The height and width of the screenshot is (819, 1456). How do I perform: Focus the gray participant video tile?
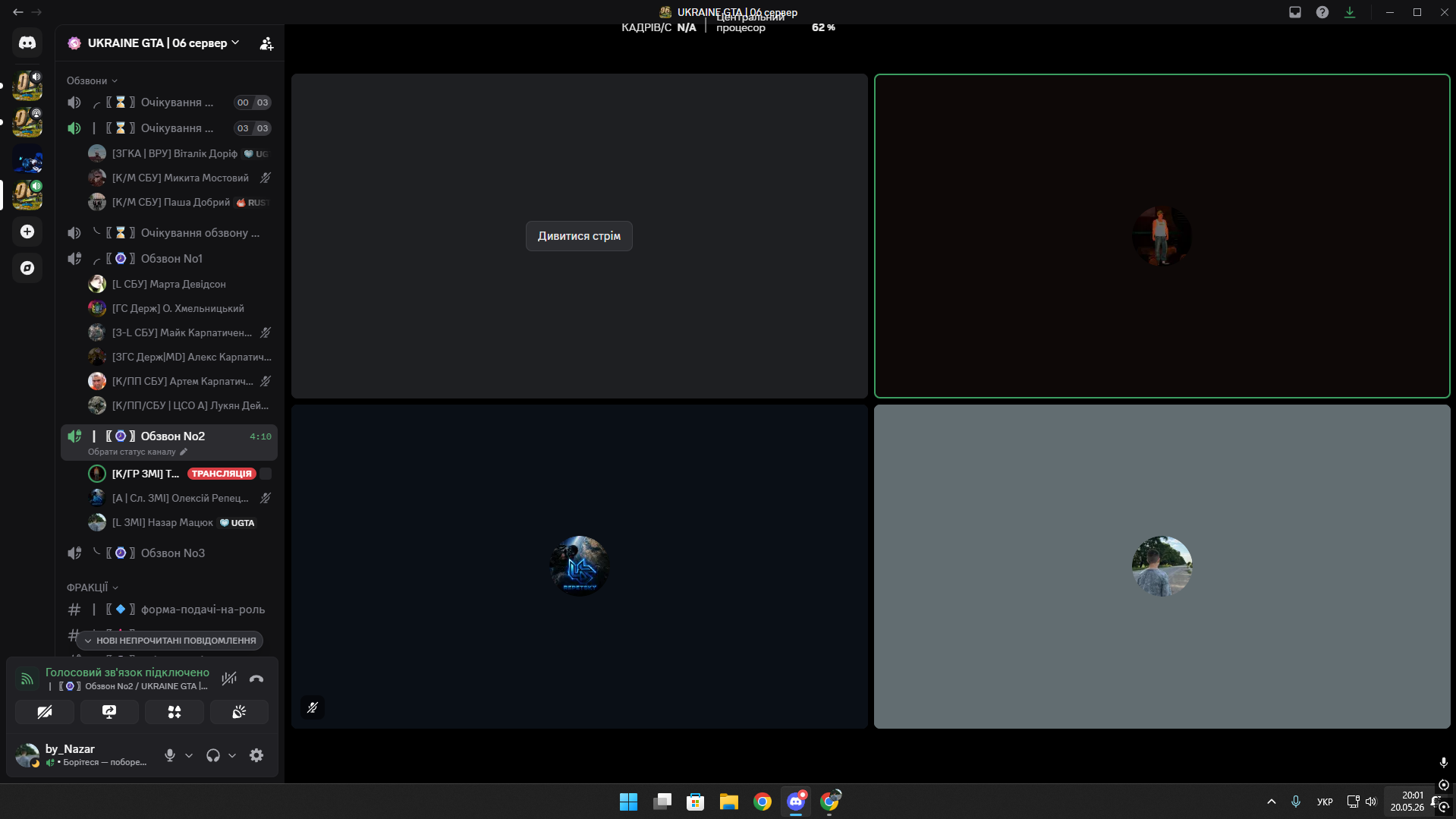(x=1162, y=566)
